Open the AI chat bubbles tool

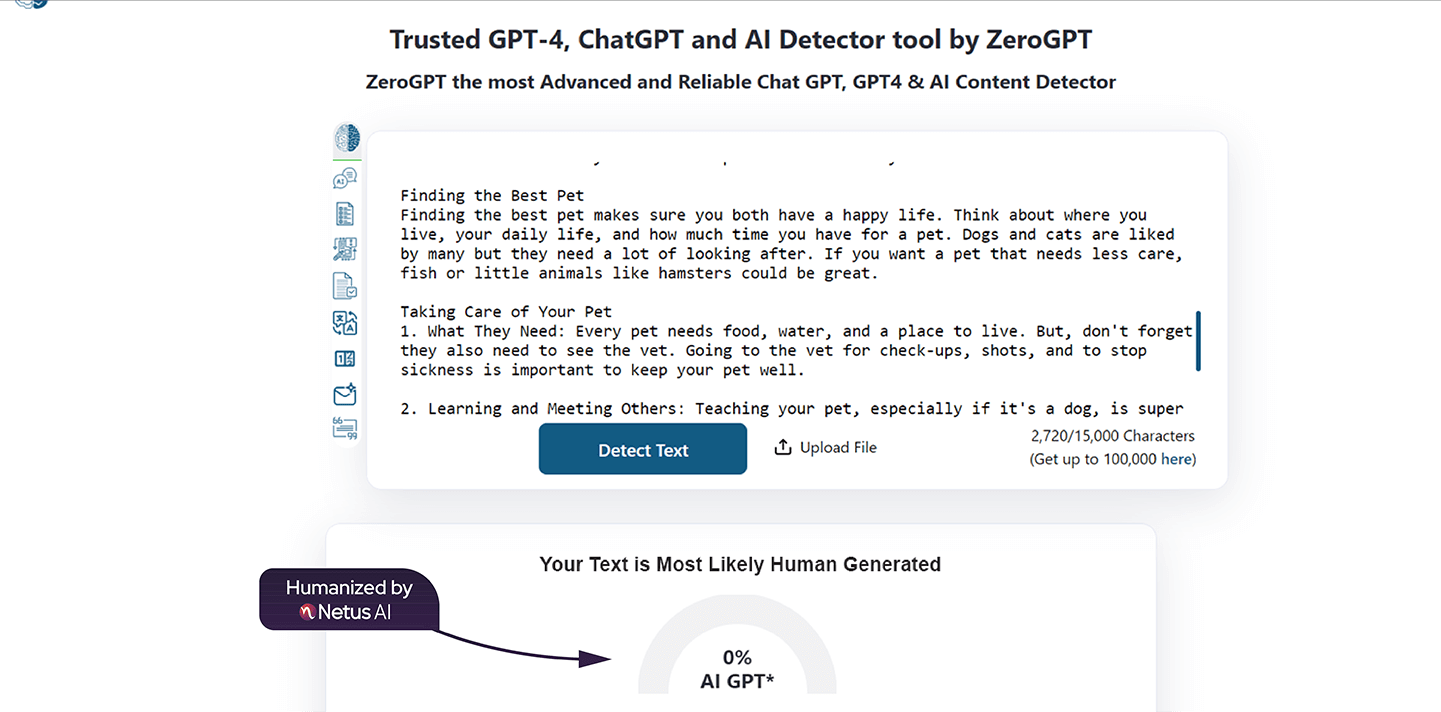tap(345, 179)
